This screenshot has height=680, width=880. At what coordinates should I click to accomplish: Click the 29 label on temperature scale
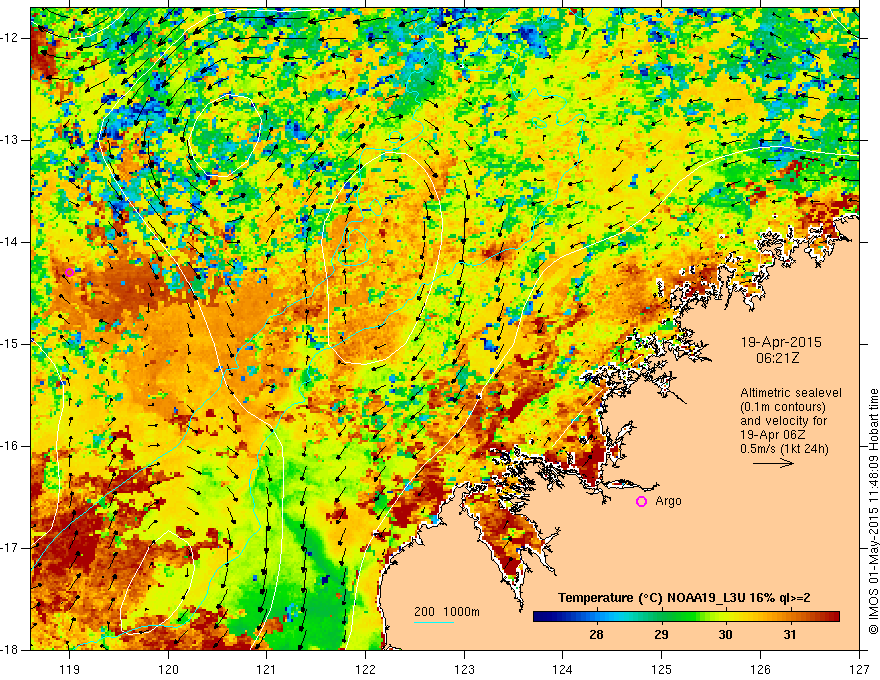pos(661,635)
